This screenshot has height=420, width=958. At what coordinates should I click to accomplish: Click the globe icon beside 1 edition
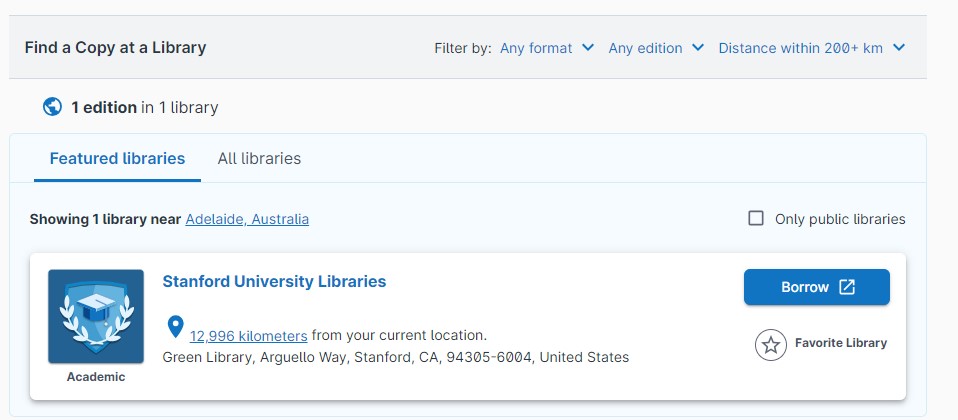coord(53,107)
